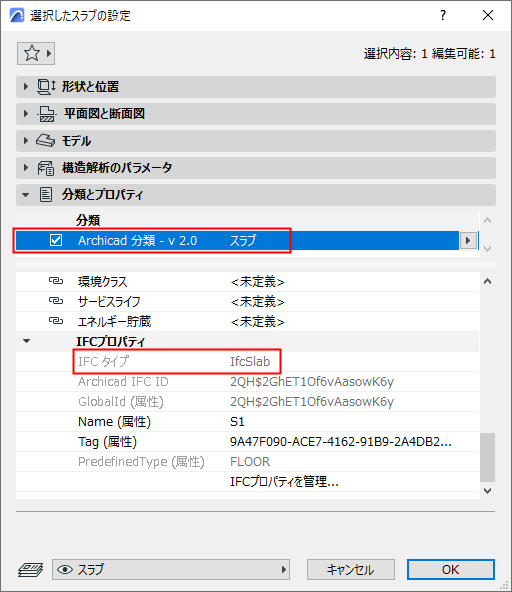512x592 pixels.
Task: Click the キャンセル button
Action: coord(351,570)
